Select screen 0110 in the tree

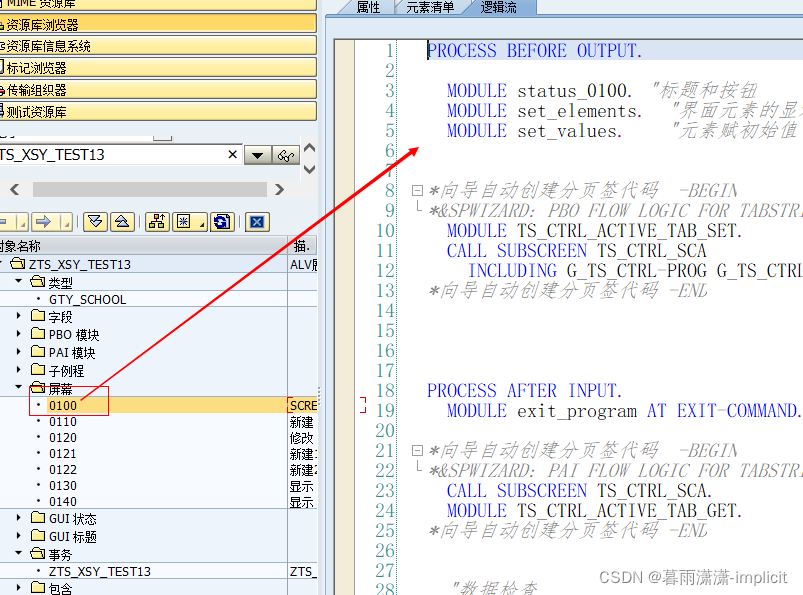click(x=62, y=422)
